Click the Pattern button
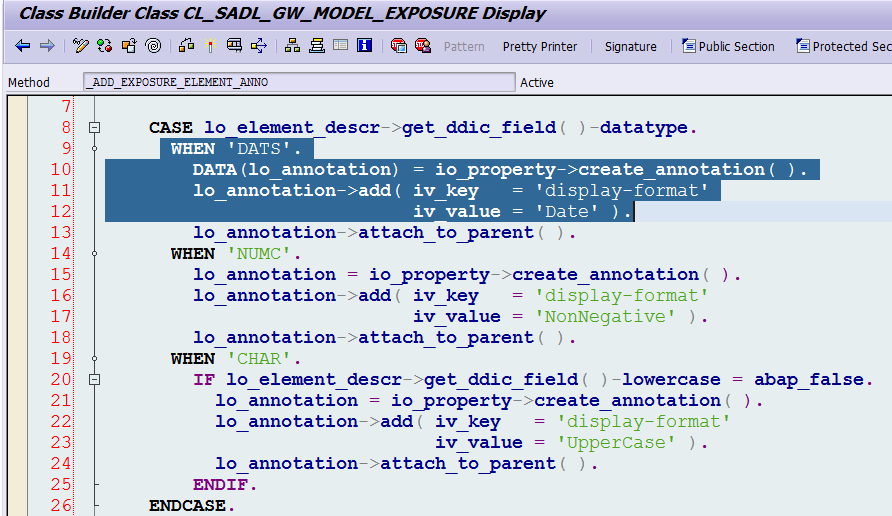 [x=464, y=47]
